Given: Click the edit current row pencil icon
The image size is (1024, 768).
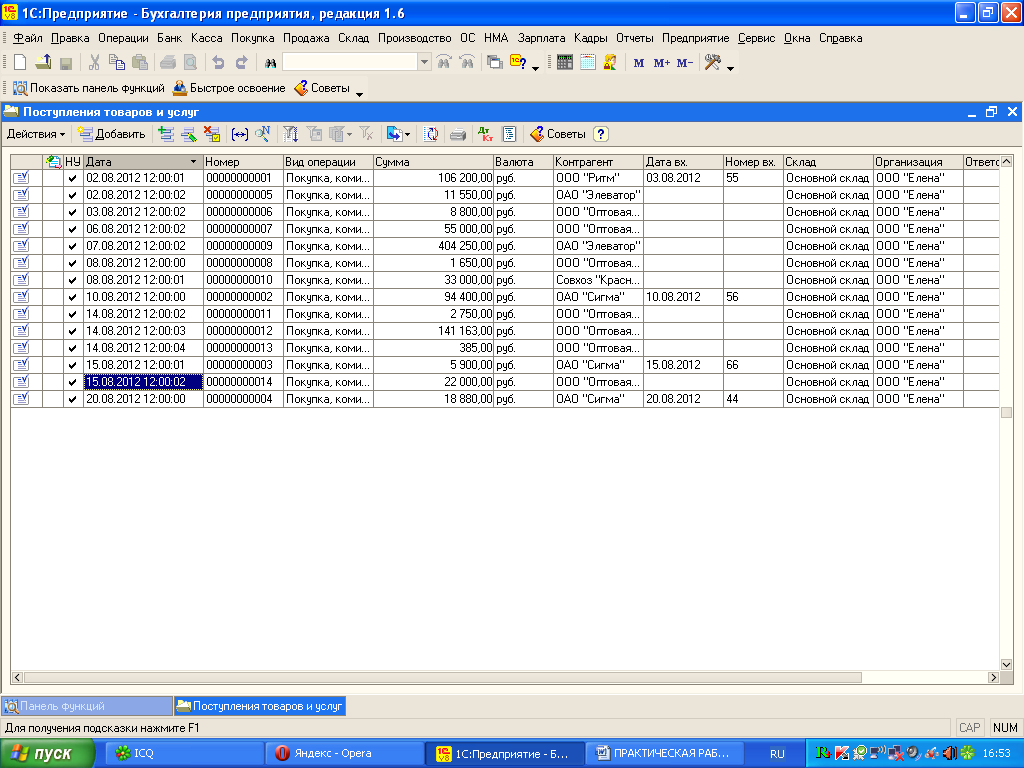Looking at the screenshot, I should point(189,134).
